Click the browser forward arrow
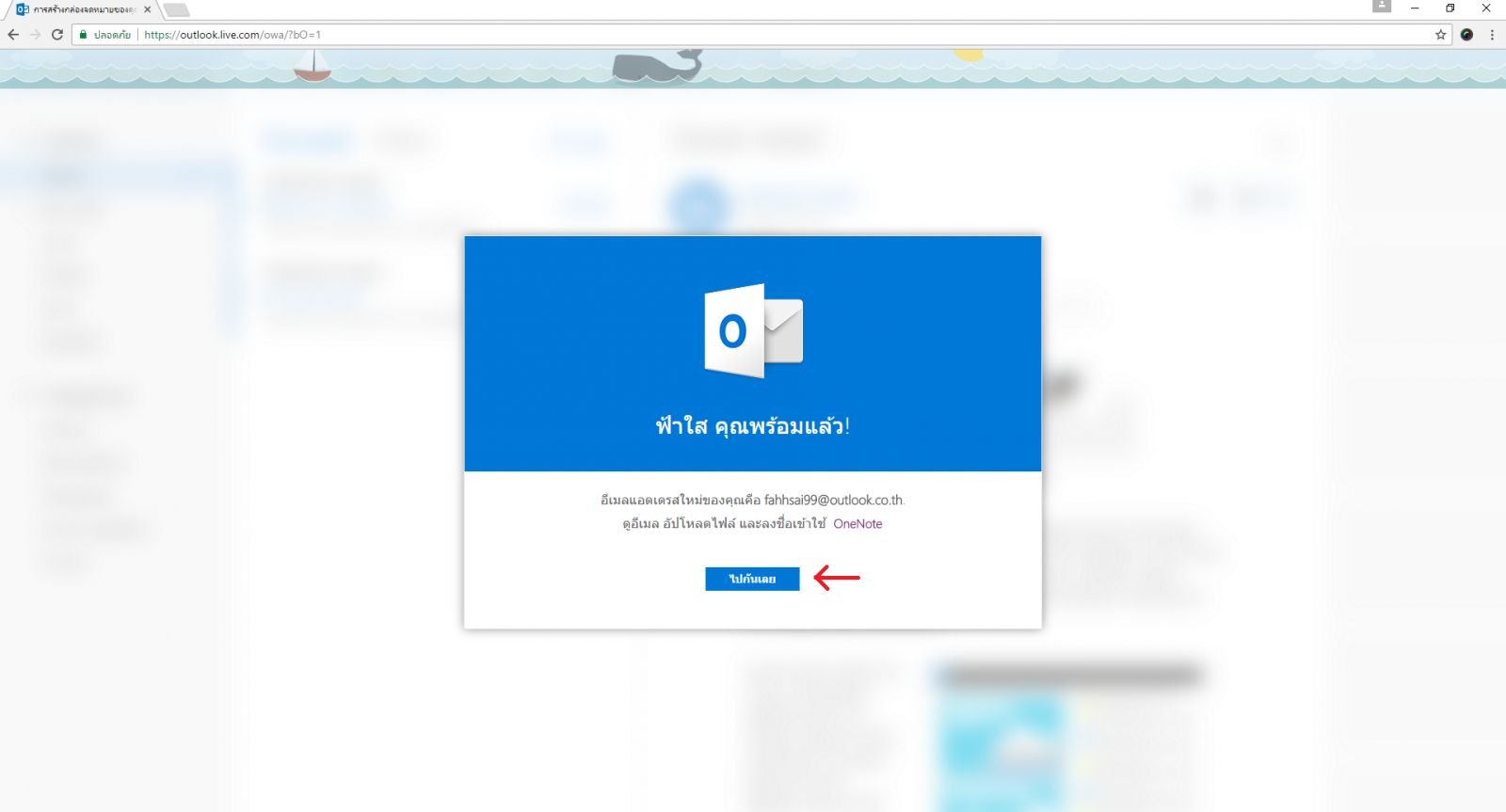This screenshot has height=812, width=1506. [x=36, y=35]
